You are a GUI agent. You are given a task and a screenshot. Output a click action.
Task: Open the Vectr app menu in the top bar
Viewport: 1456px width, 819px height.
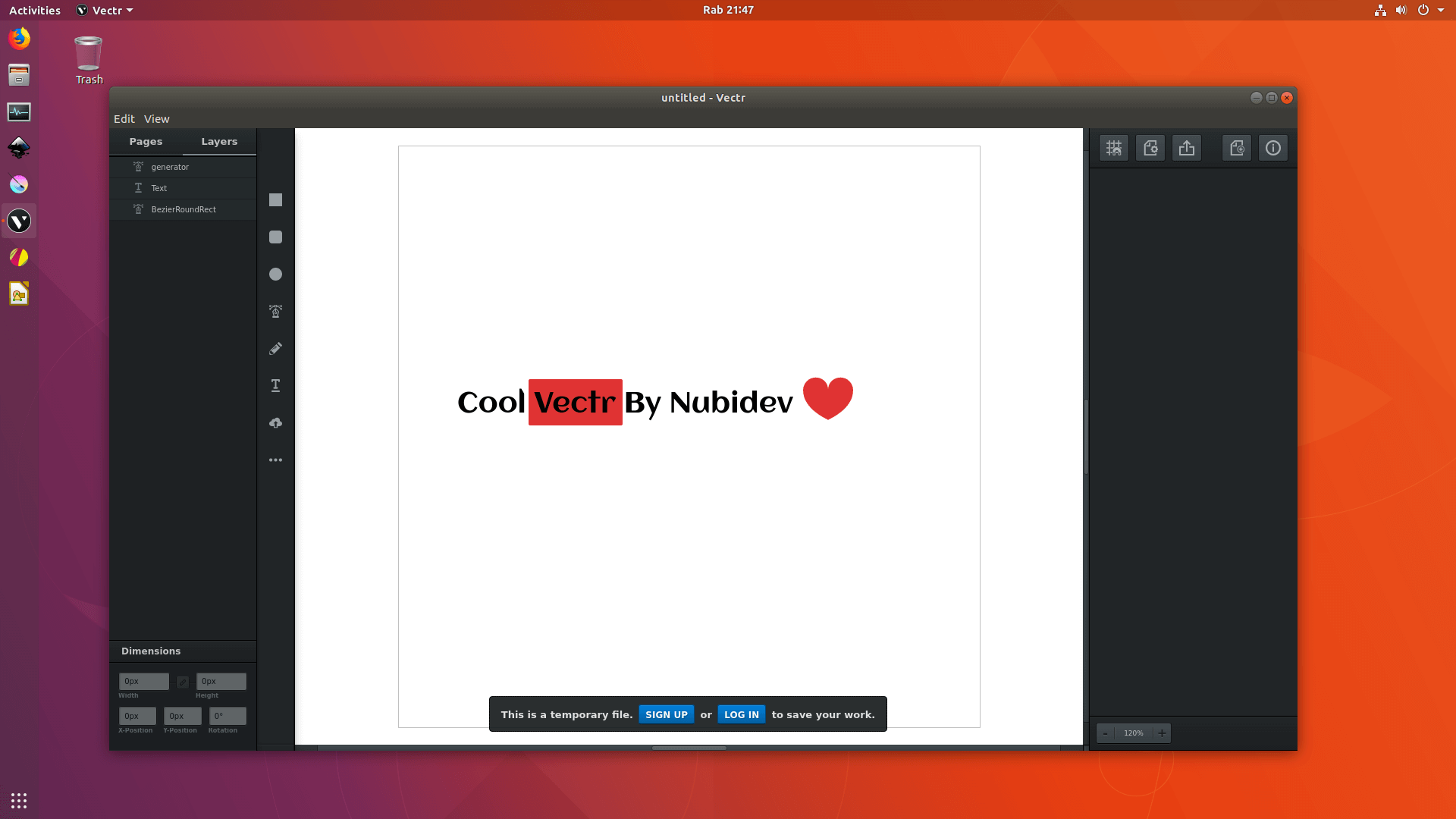pyautogui.click(x=105, y=11)
